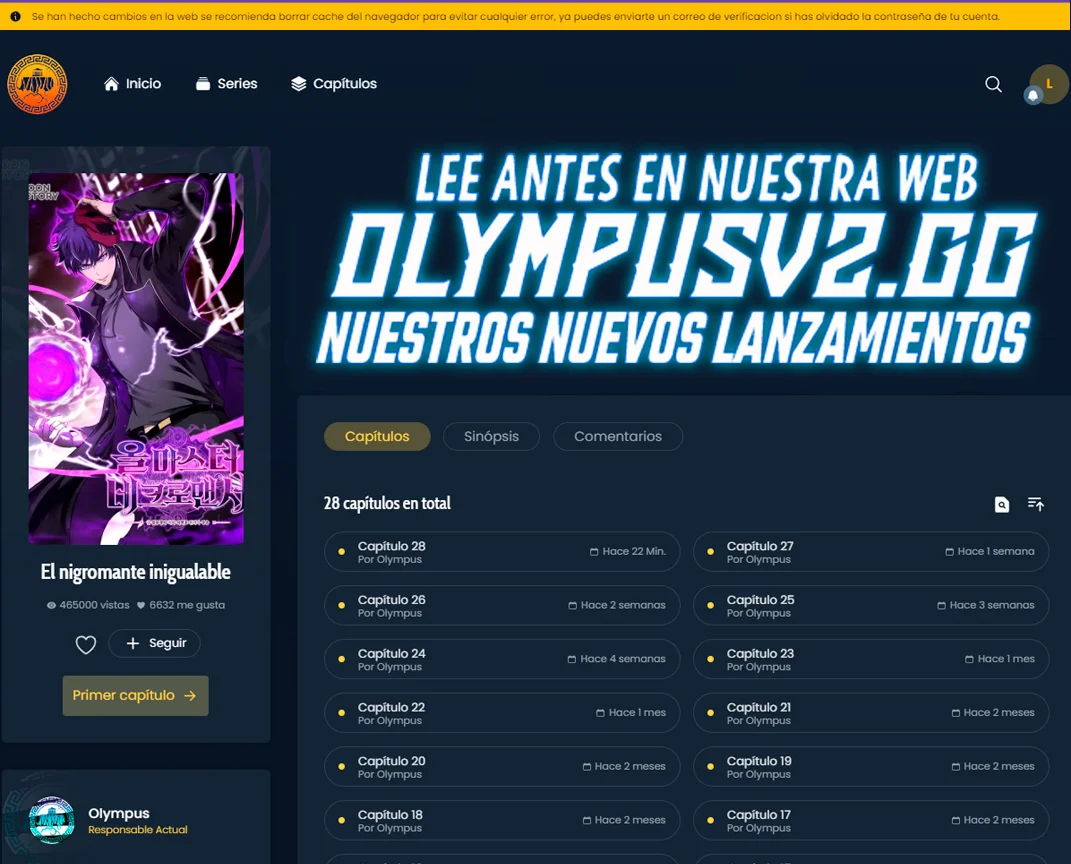The width and height of the screenshot is (1071, 864).
Task: Open the Series menu item
Action: click(226, 84)
